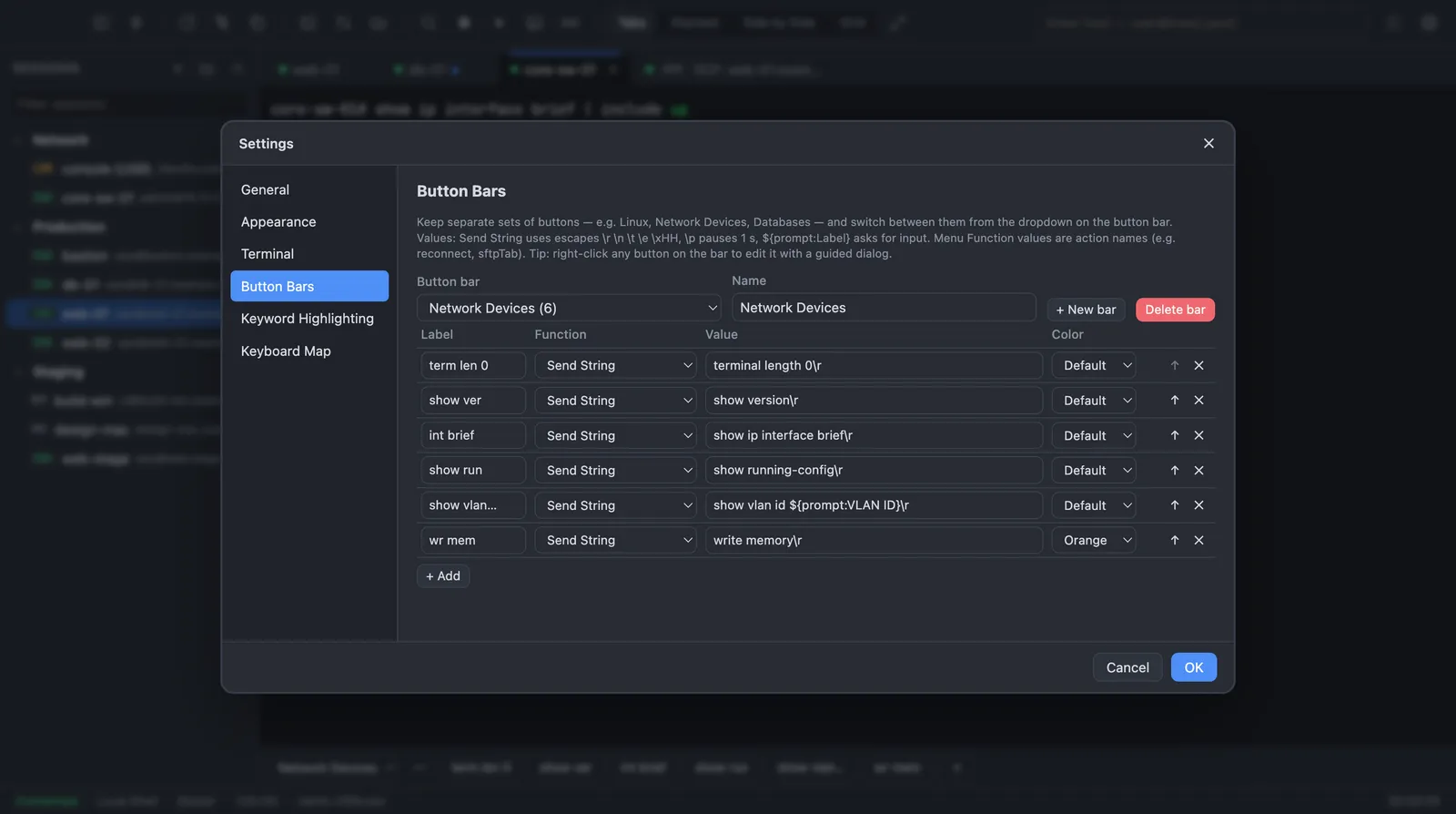Click the 'term len 0' label field

click(x=473, y=366)
